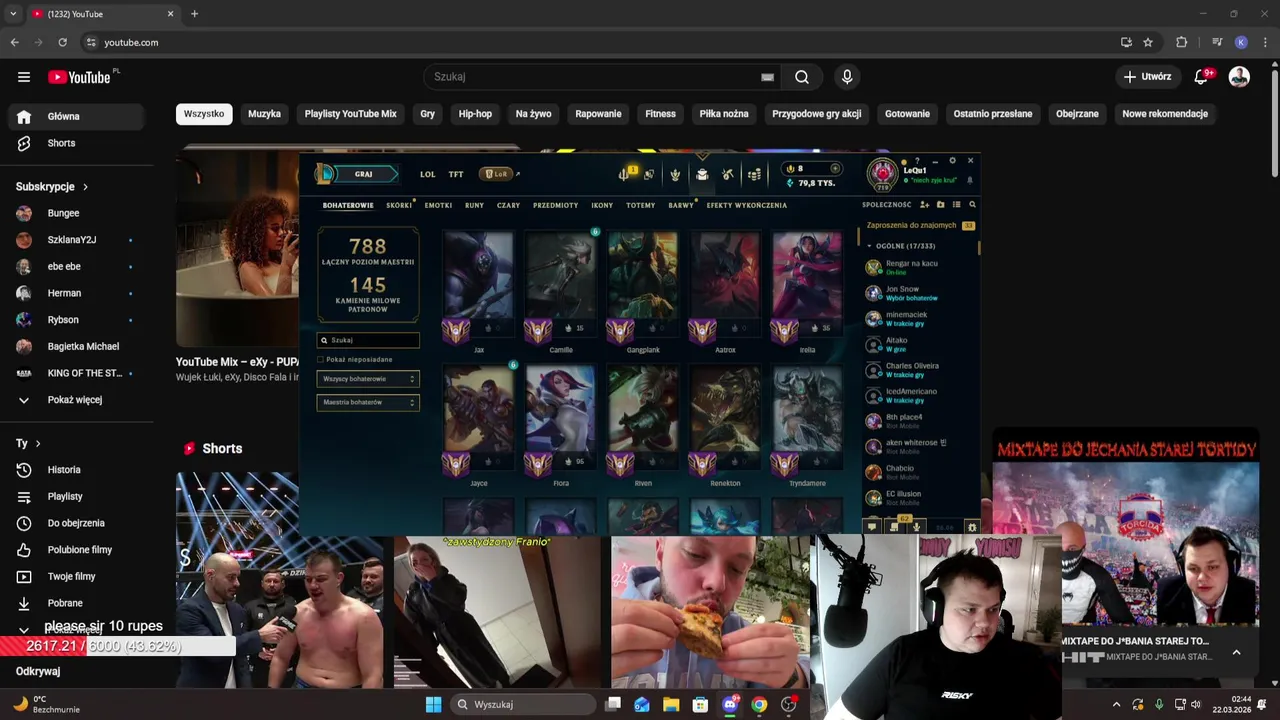Select Hip-hop filter chip
Image resolution: width=1280 pixels, height=720 pixels.
coord(475,114)
